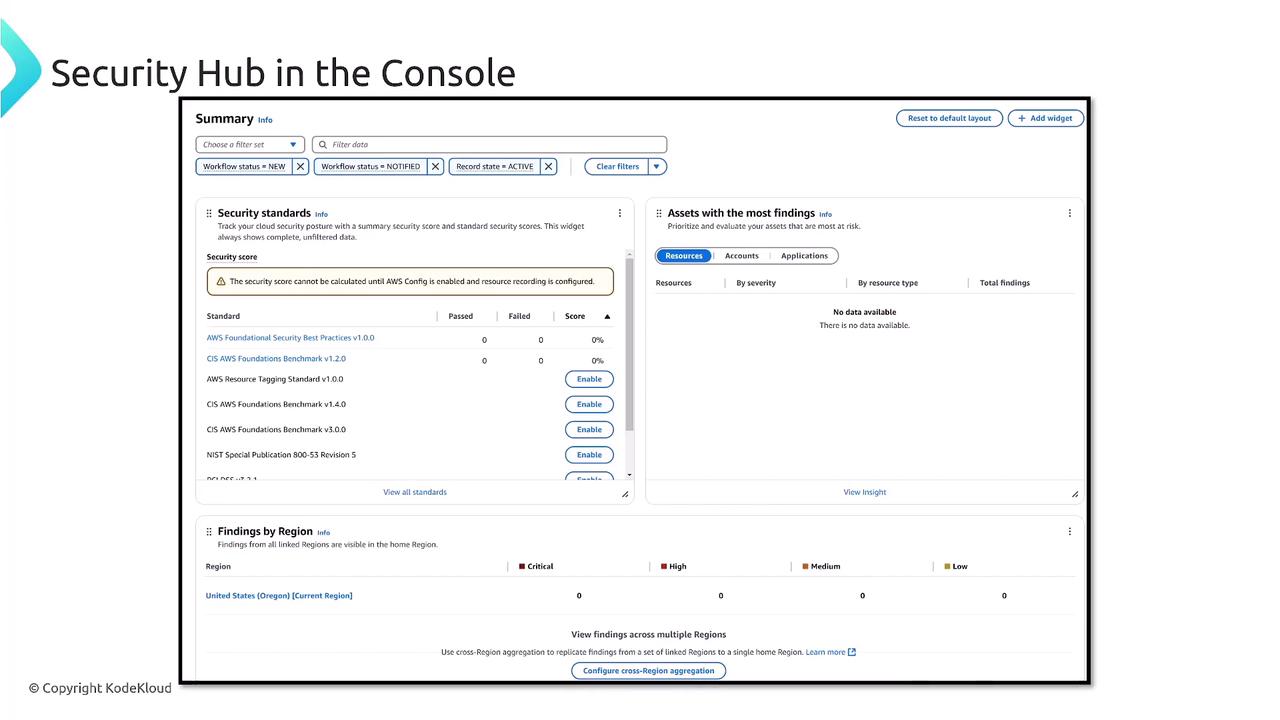This screenshot has width=1280, height=720.
Task: Click the Add widget button
Action: 1045,118
